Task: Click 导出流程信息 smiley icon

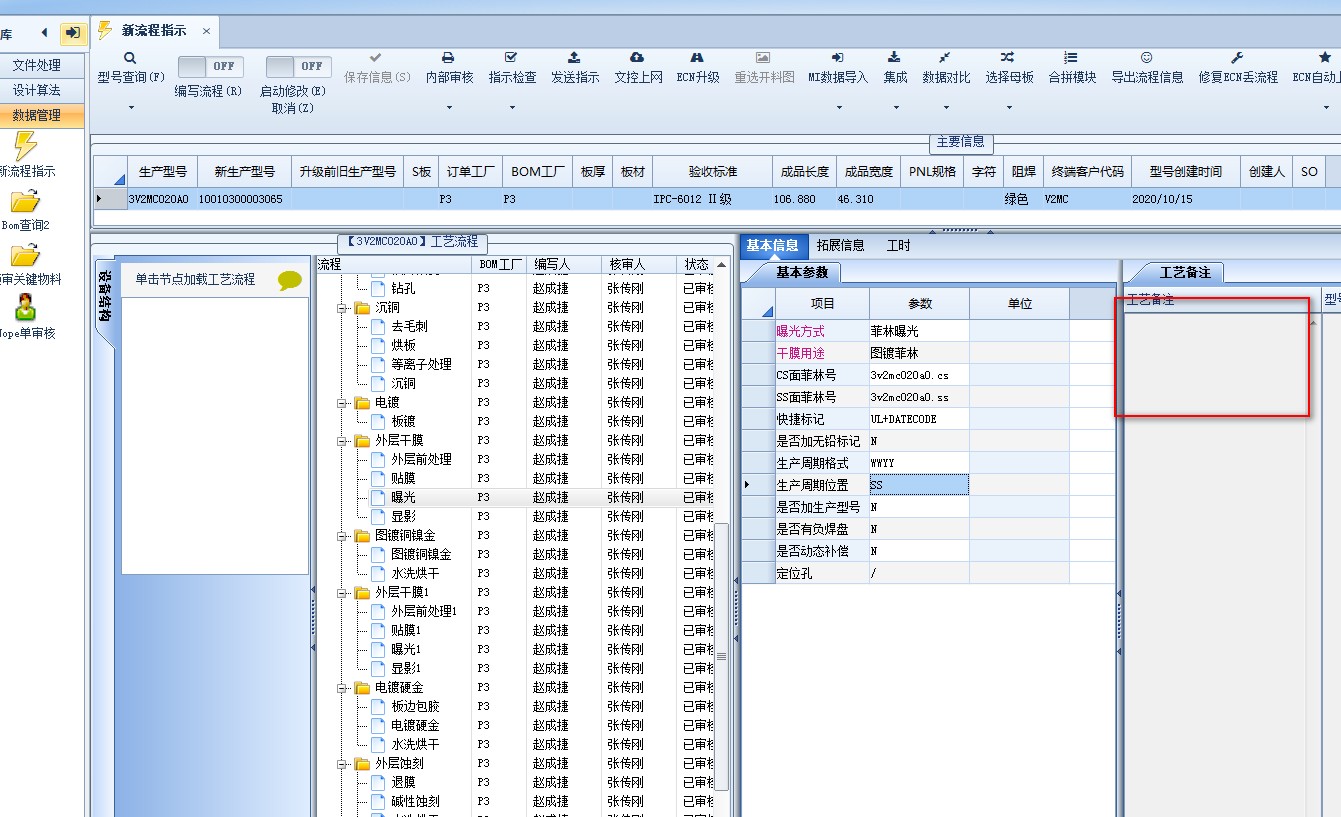Action: click(1147, 58)
